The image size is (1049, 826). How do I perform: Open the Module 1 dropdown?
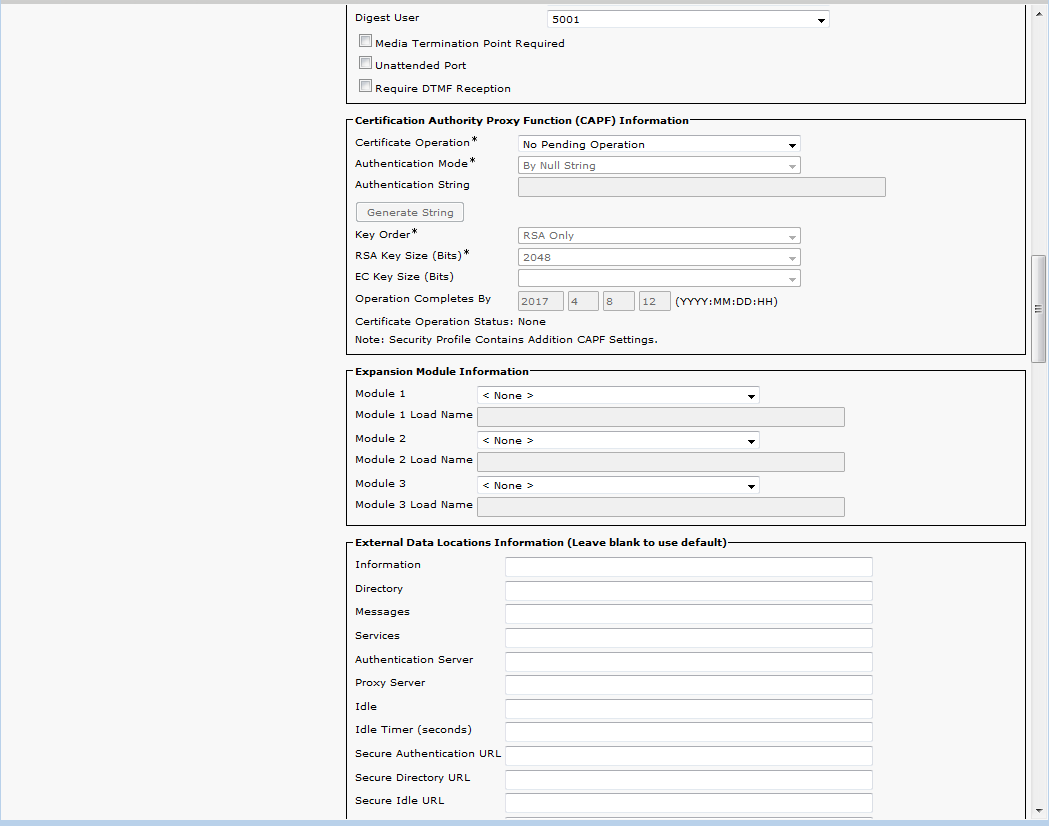coord(618,395)
